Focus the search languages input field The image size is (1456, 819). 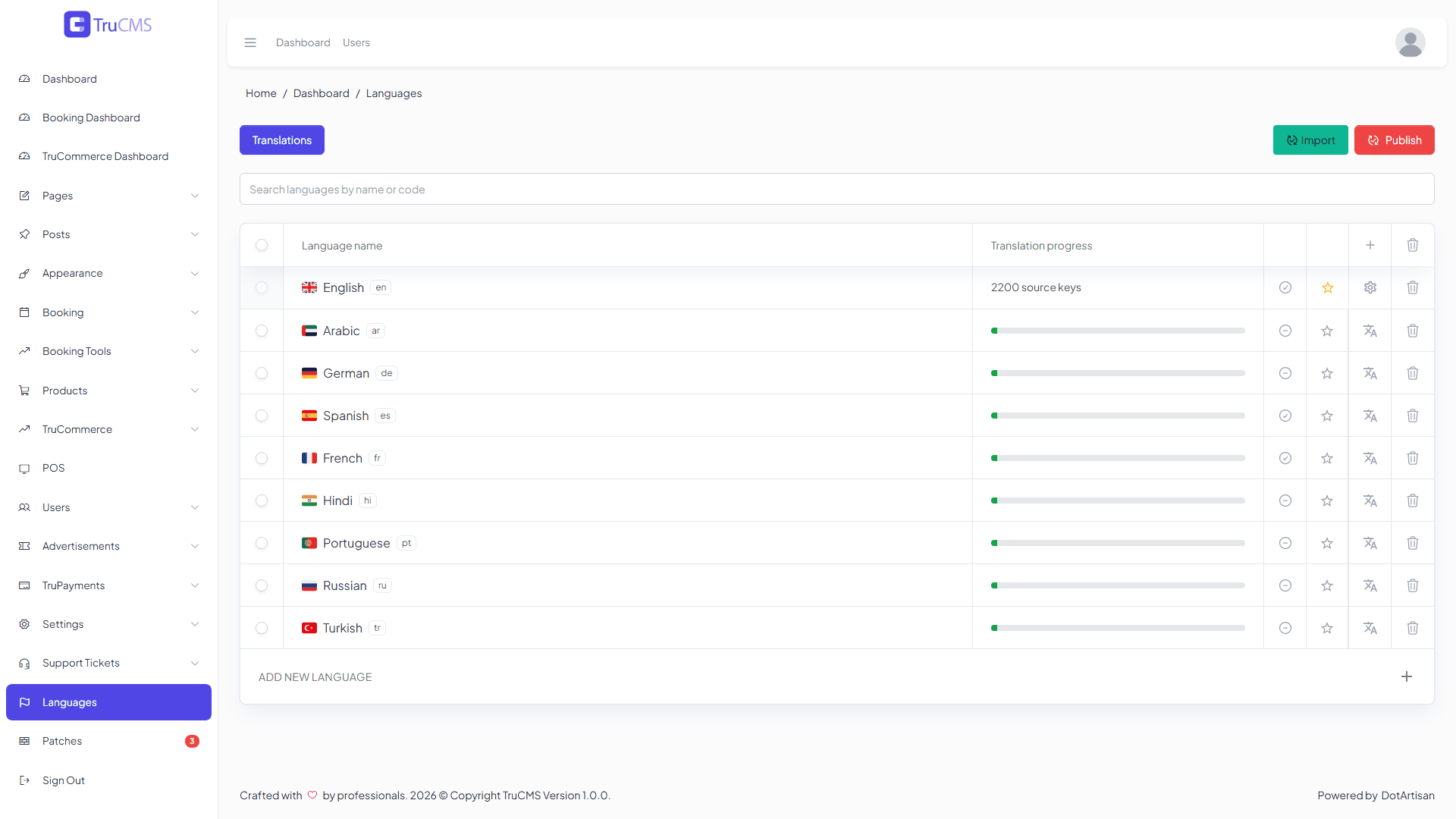(836, 189)
